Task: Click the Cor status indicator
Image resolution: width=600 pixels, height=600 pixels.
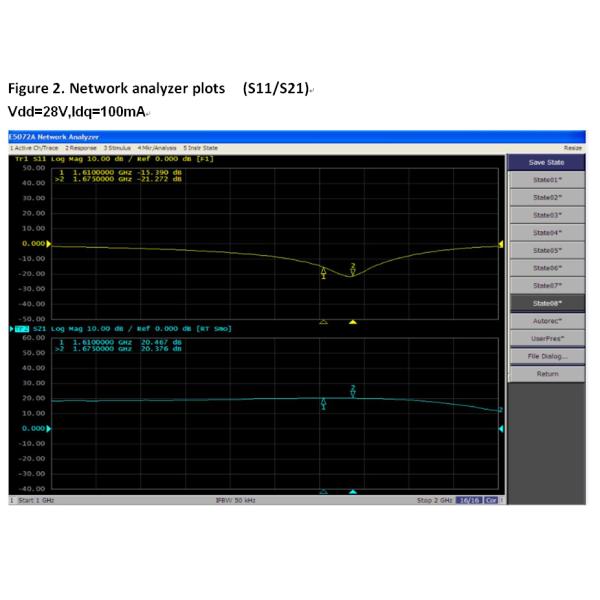Action: pyautogui.click(x=491, y=499)
